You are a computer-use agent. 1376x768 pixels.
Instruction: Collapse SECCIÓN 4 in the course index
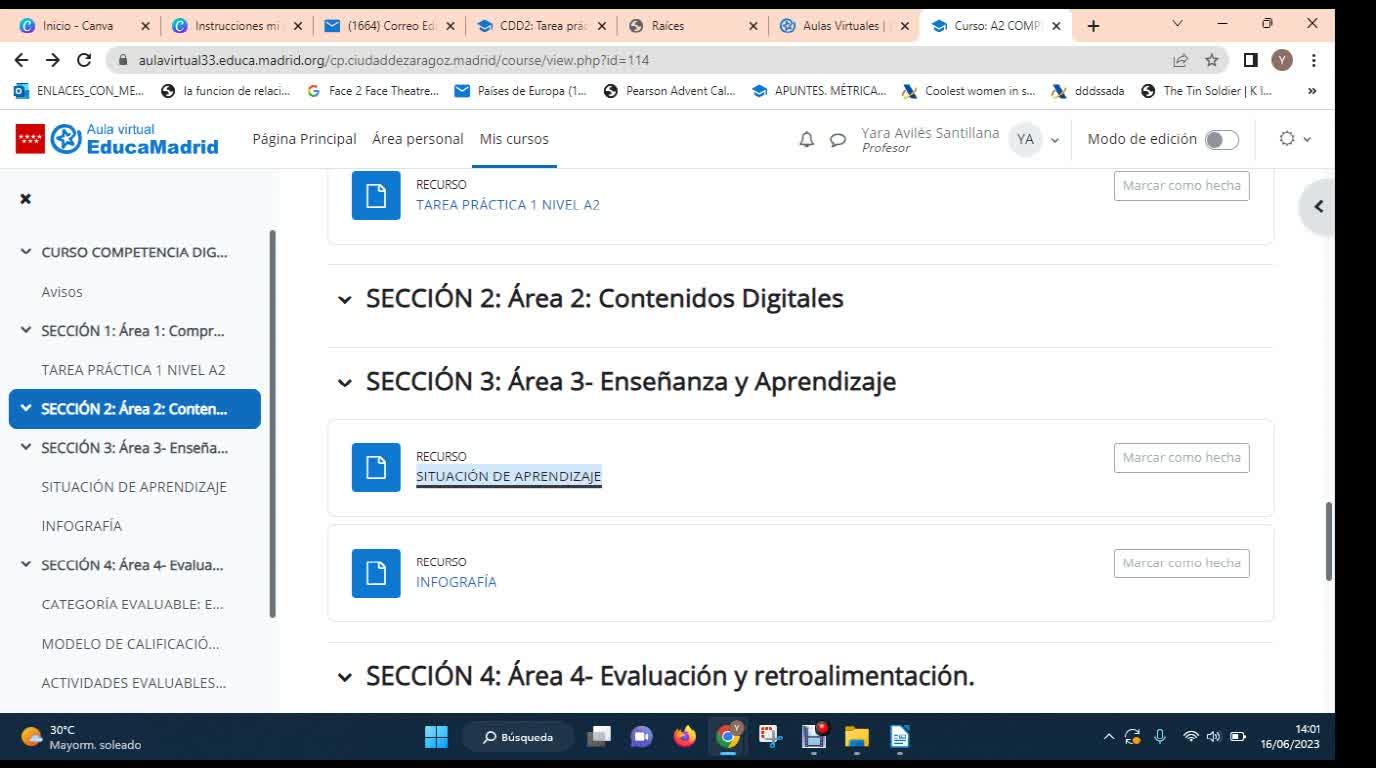[x=26, y=565]
